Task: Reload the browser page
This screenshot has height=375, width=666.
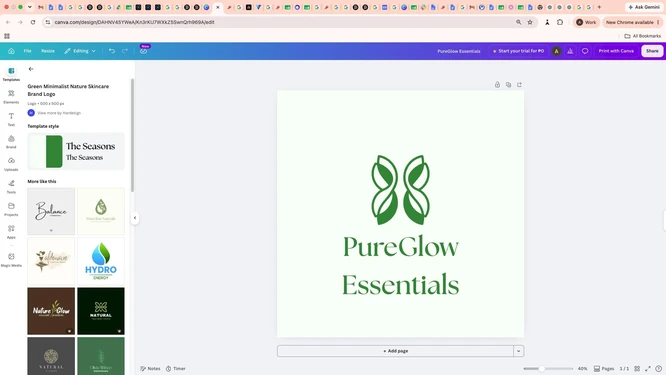Action: 33,22
